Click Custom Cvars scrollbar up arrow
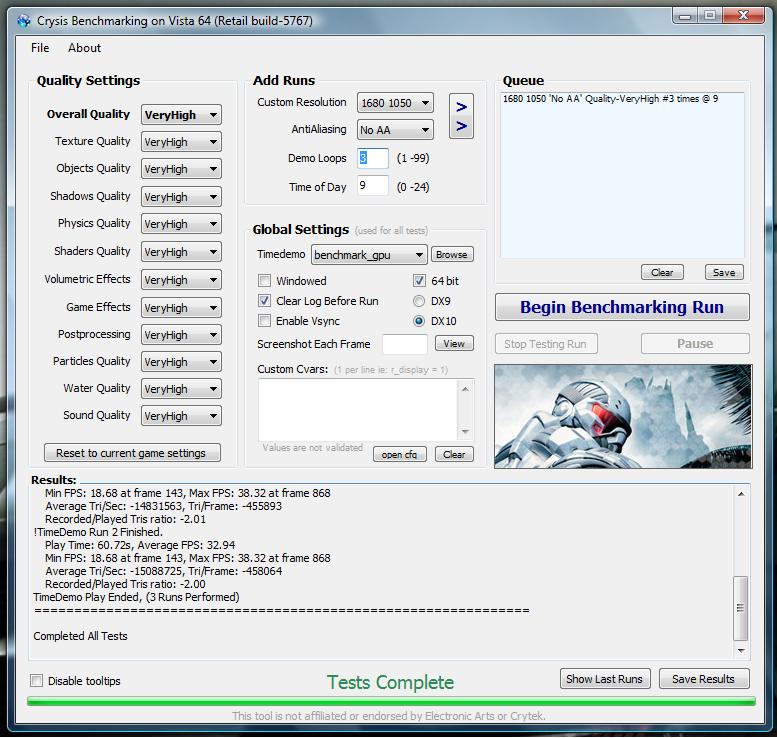Screen dimensions: 777x738 point(465,389)
